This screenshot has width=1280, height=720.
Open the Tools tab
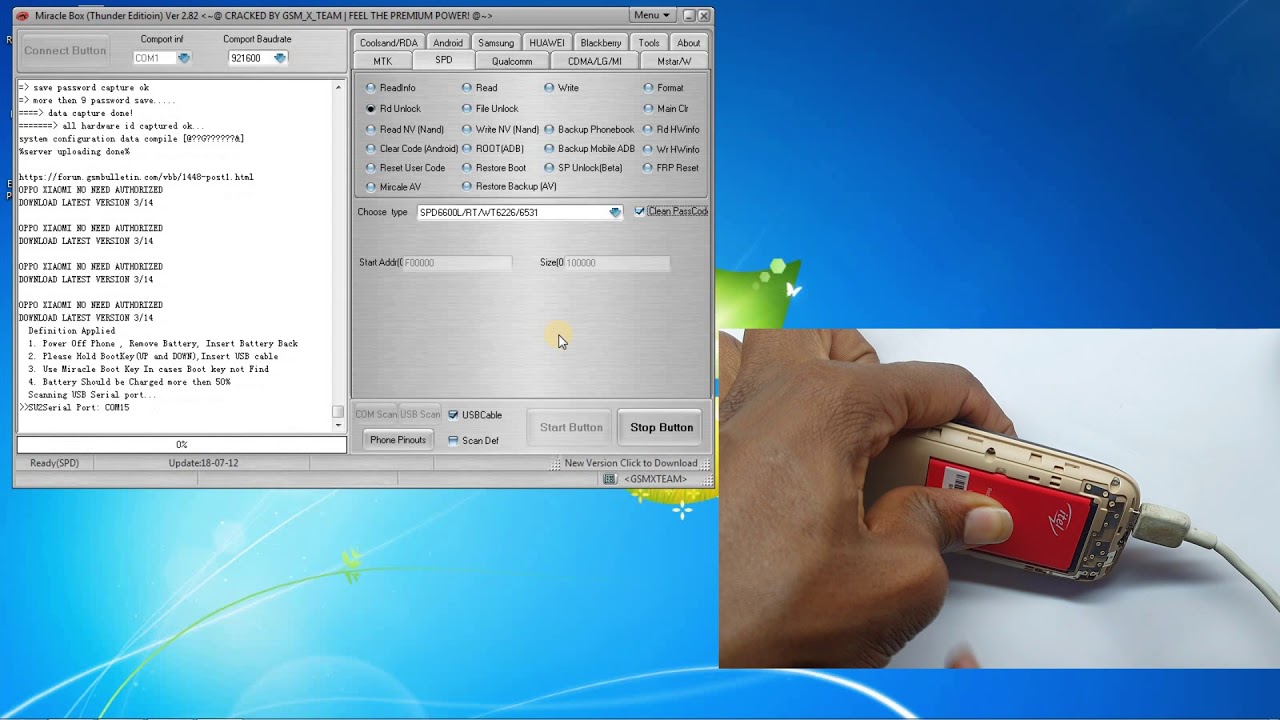click(649, 43)
